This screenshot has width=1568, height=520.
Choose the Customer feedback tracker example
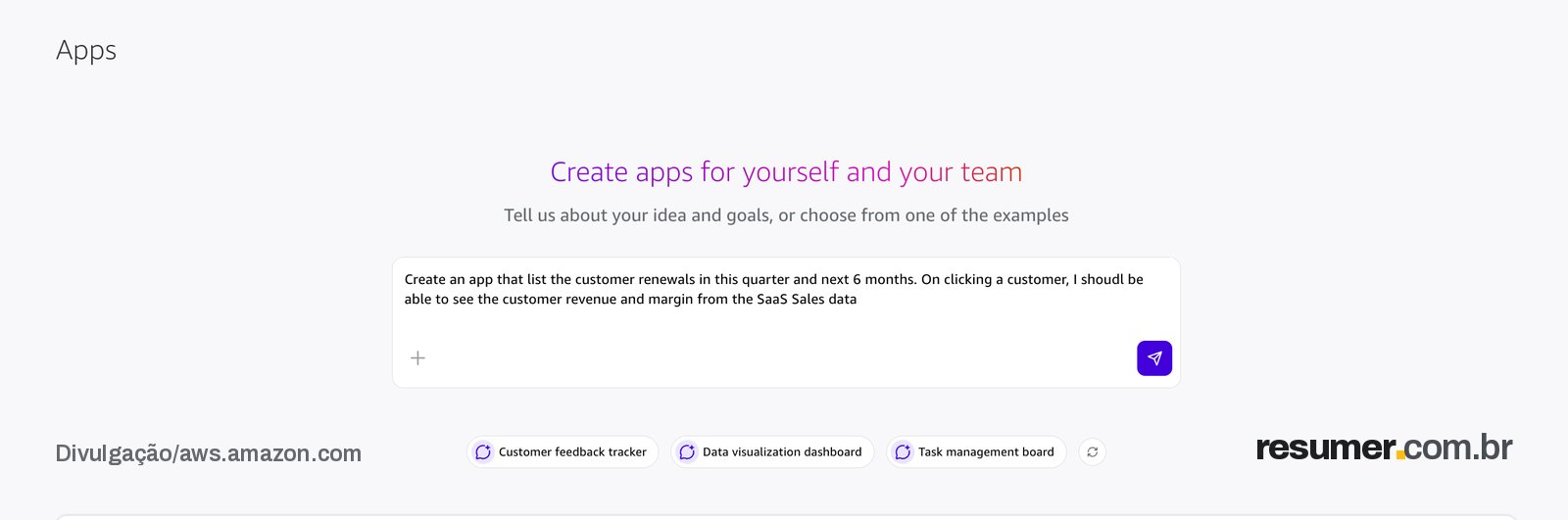pyautogui.click(x=563, y=452)
